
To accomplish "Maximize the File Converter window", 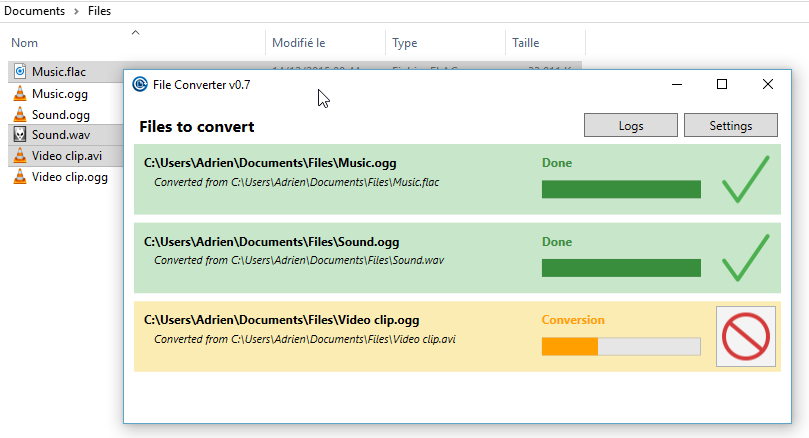I will pos(722,85).
